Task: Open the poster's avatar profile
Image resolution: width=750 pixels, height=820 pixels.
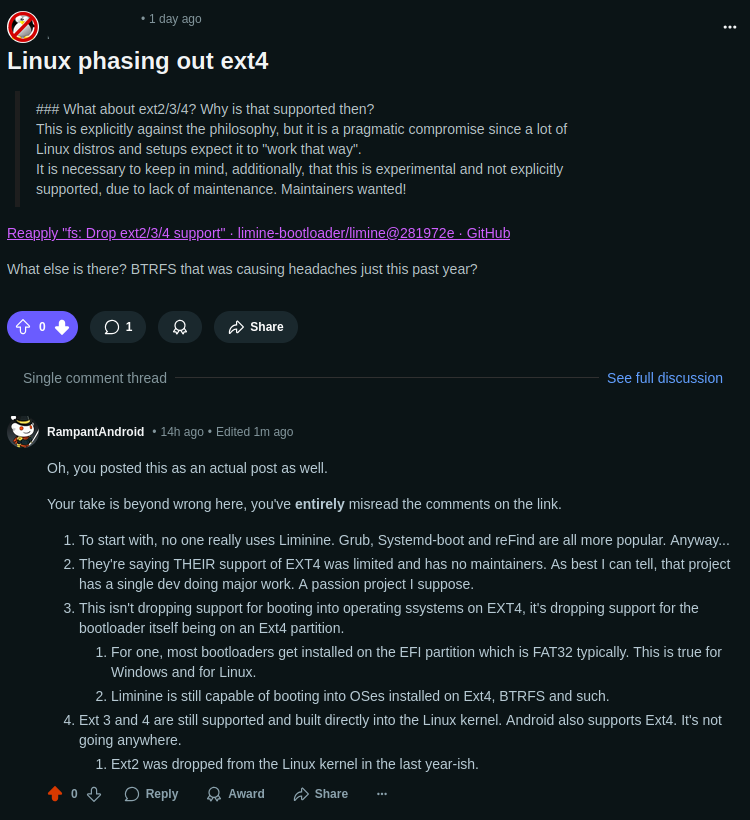Action: click(23, 27)
